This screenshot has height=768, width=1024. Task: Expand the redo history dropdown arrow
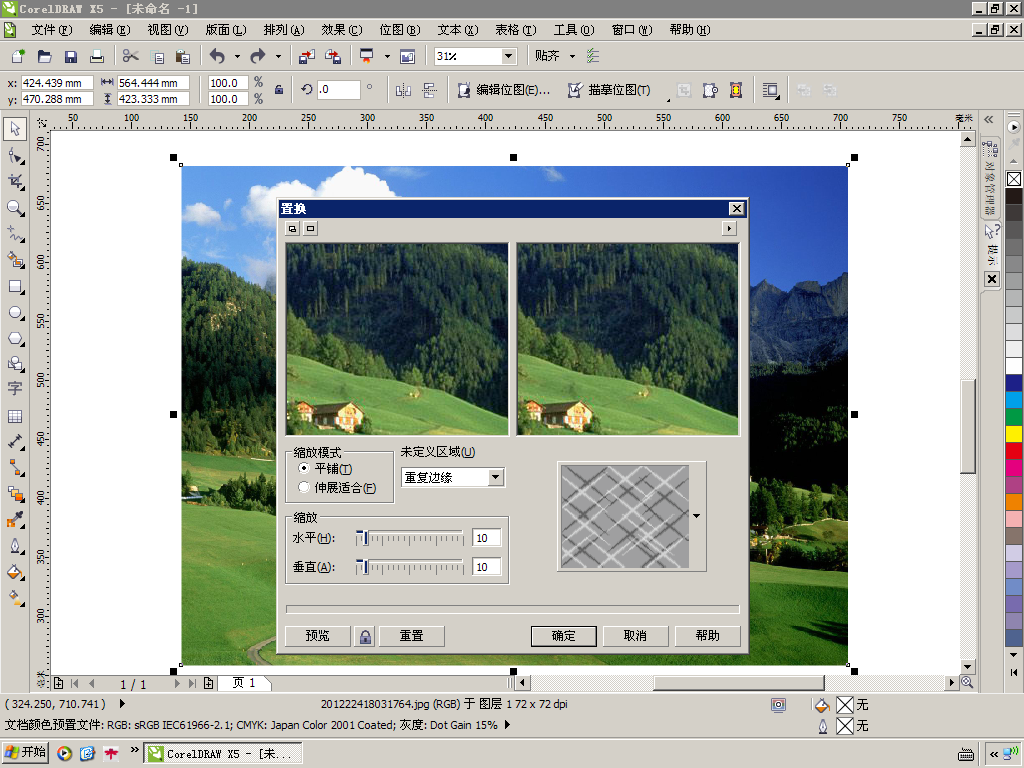pyautogui.click(x=278, y=56)
